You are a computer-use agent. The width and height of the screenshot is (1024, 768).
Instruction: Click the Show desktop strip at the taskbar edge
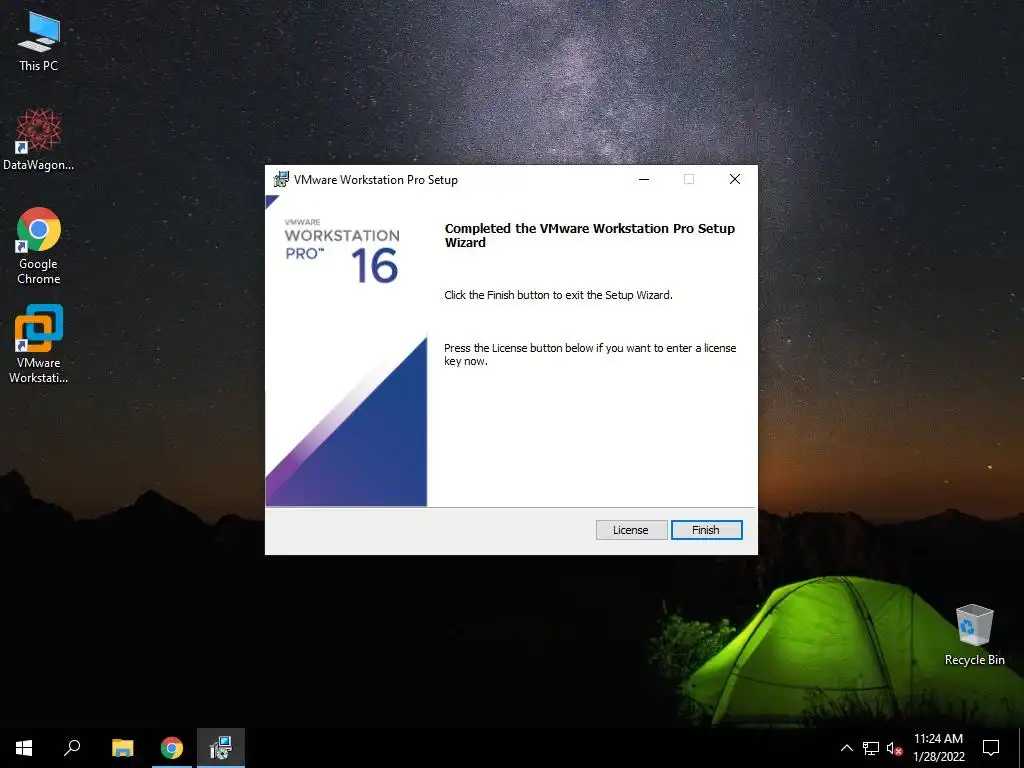click(x=1021, y=748)
